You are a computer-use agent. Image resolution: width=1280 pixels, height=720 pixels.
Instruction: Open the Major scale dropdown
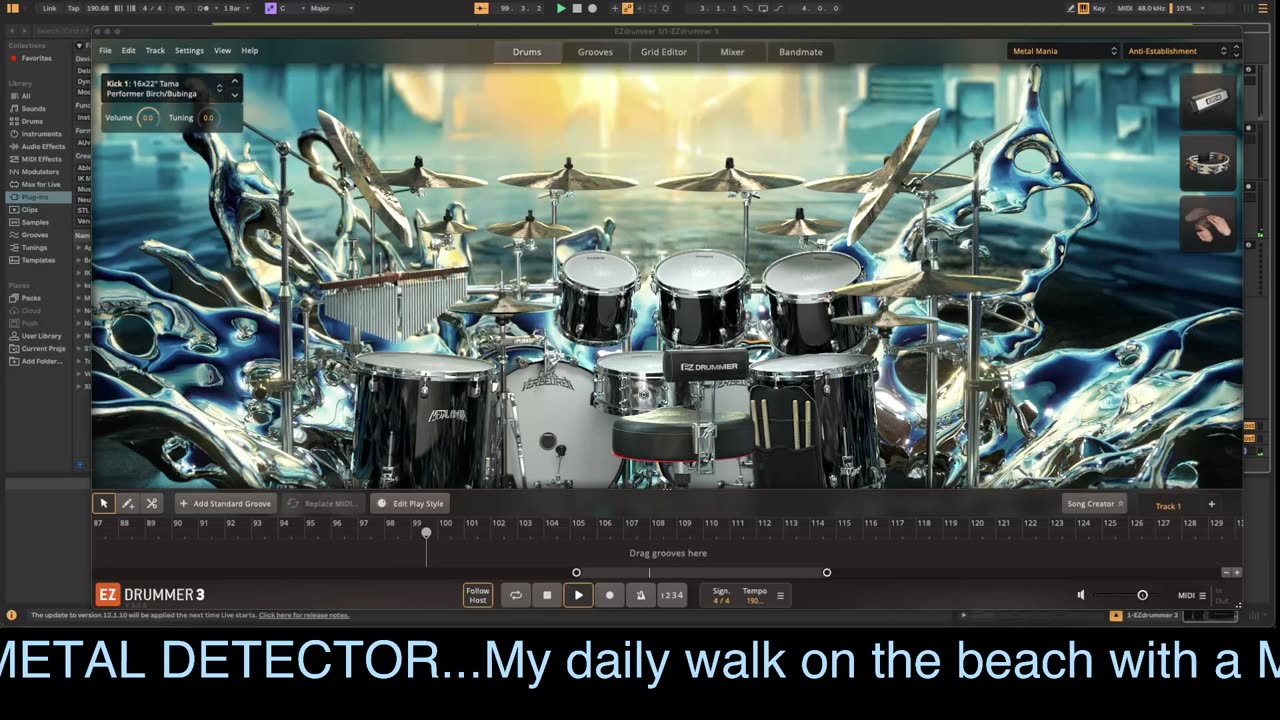(331, 8)
